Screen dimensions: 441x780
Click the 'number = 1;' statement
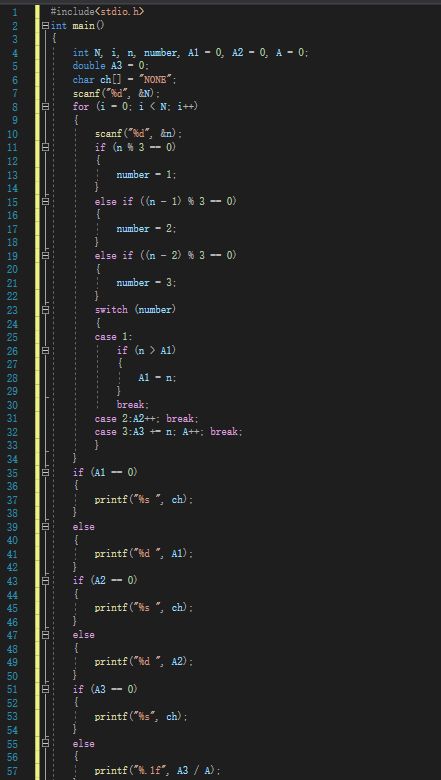point(146,175)
